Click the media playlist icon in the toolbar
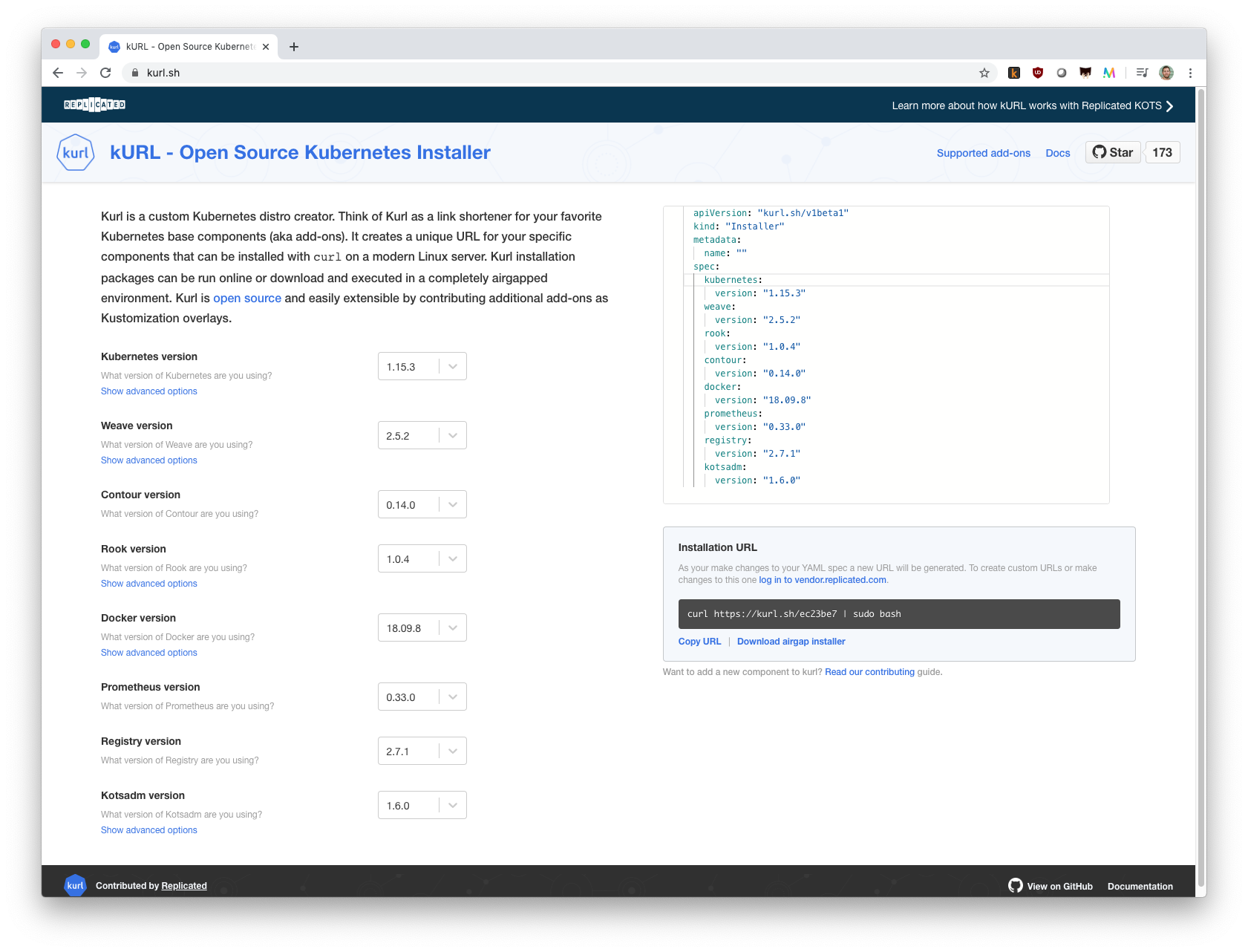 coord(1141,73)
